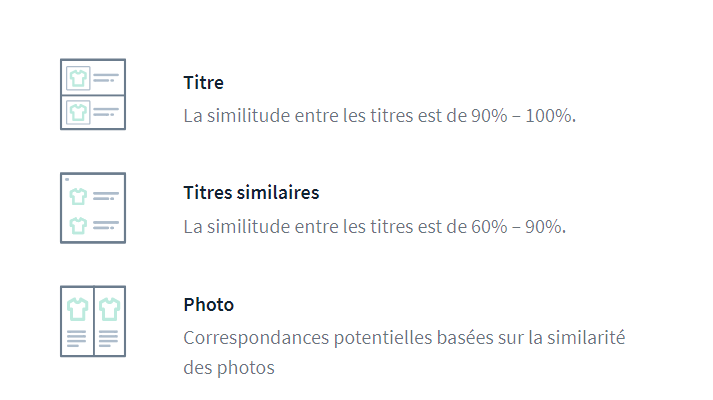713x400 pixels.
Task: Click right t-shirt in Photo icon
Action: click(109, 309)
